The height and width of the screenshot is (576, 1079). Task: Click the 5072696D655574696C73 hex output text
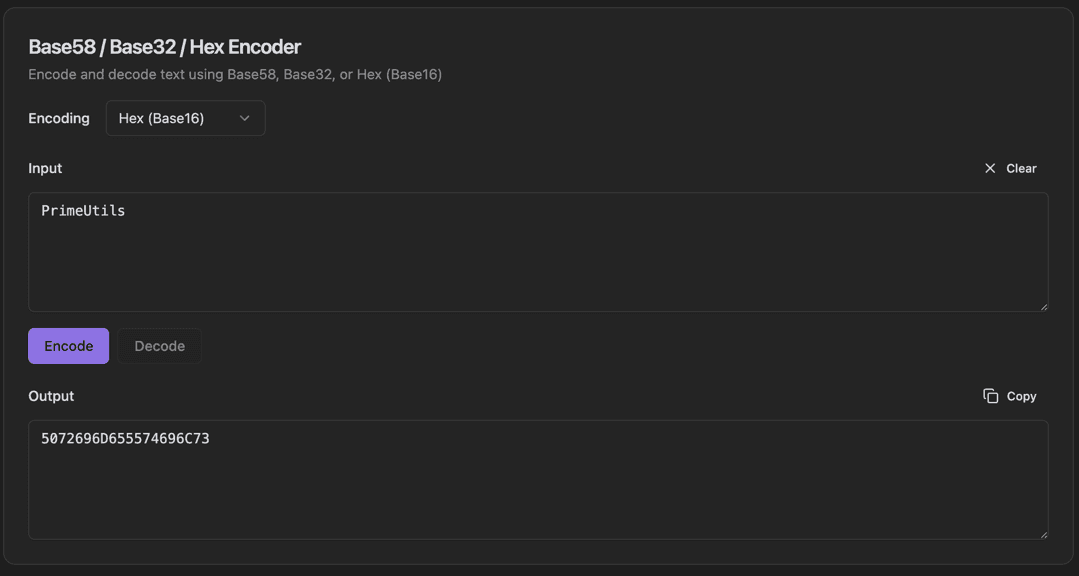(125, 438)
